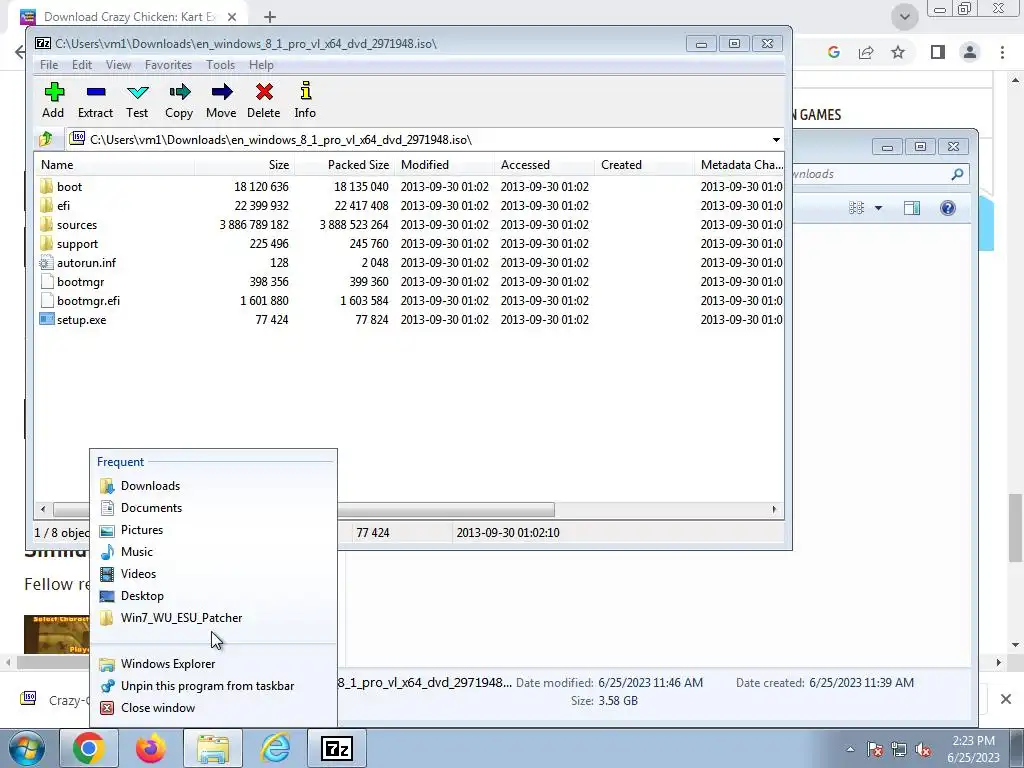This screenshot has width=1024, height=768.
Task: Bookmark the page with the star icon
Action: pos(898,52)
